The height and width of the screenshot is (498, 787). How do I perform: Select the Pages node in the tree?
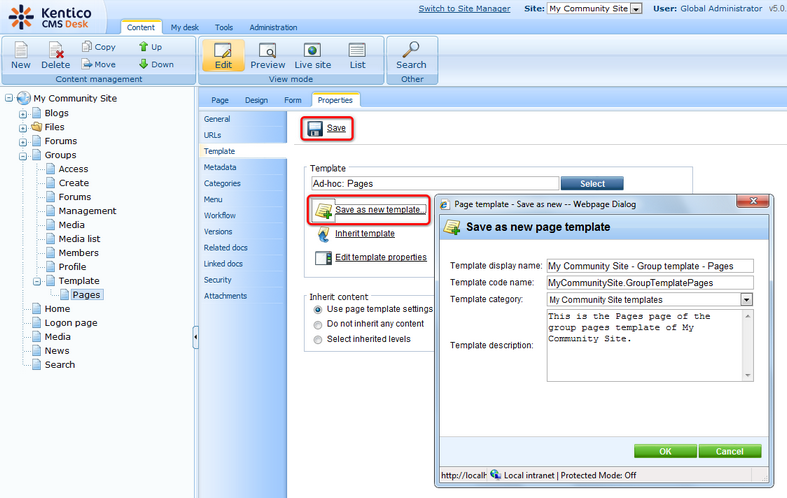point(86,295)
